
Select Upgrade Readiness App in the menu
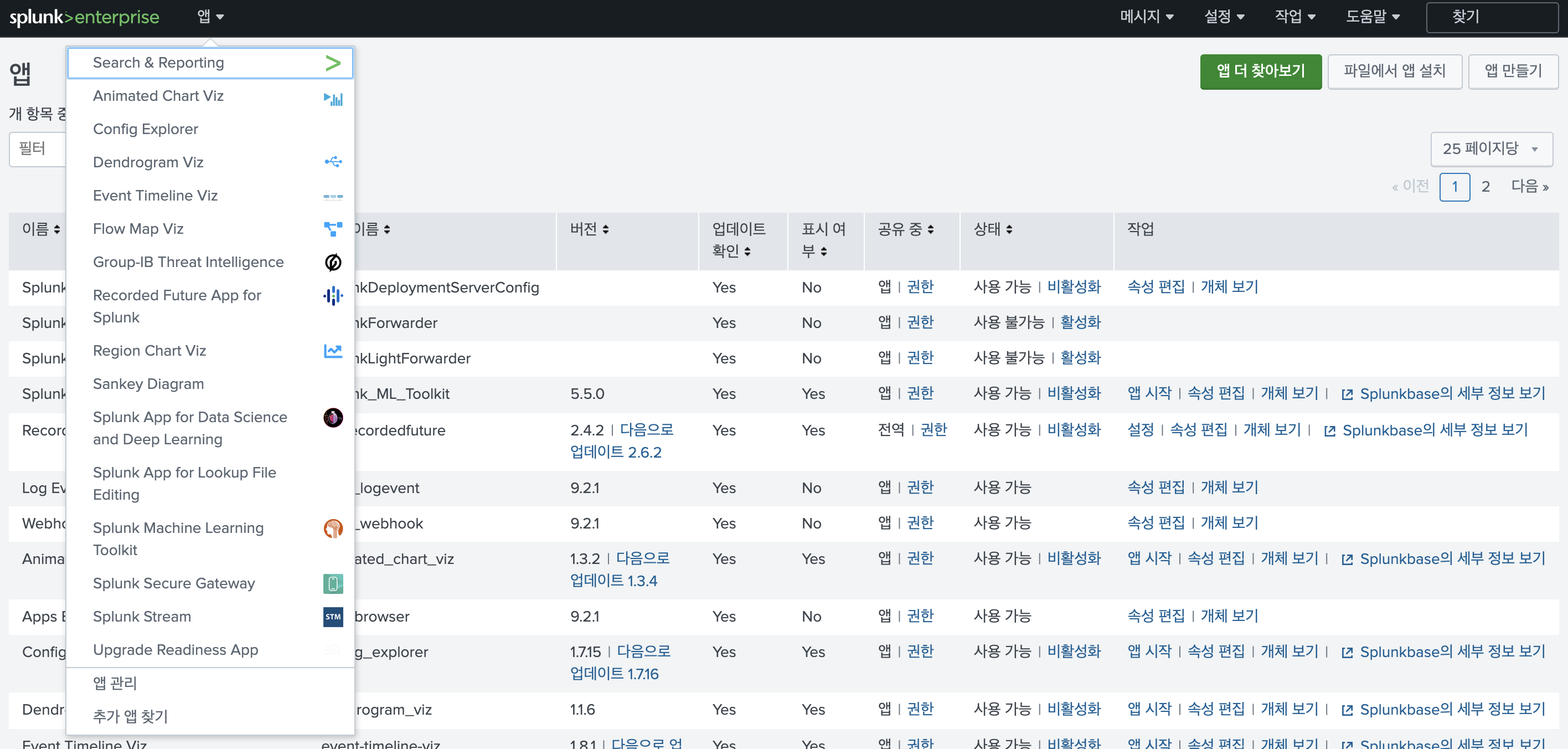pyautogui.click(x=210, y=650)
